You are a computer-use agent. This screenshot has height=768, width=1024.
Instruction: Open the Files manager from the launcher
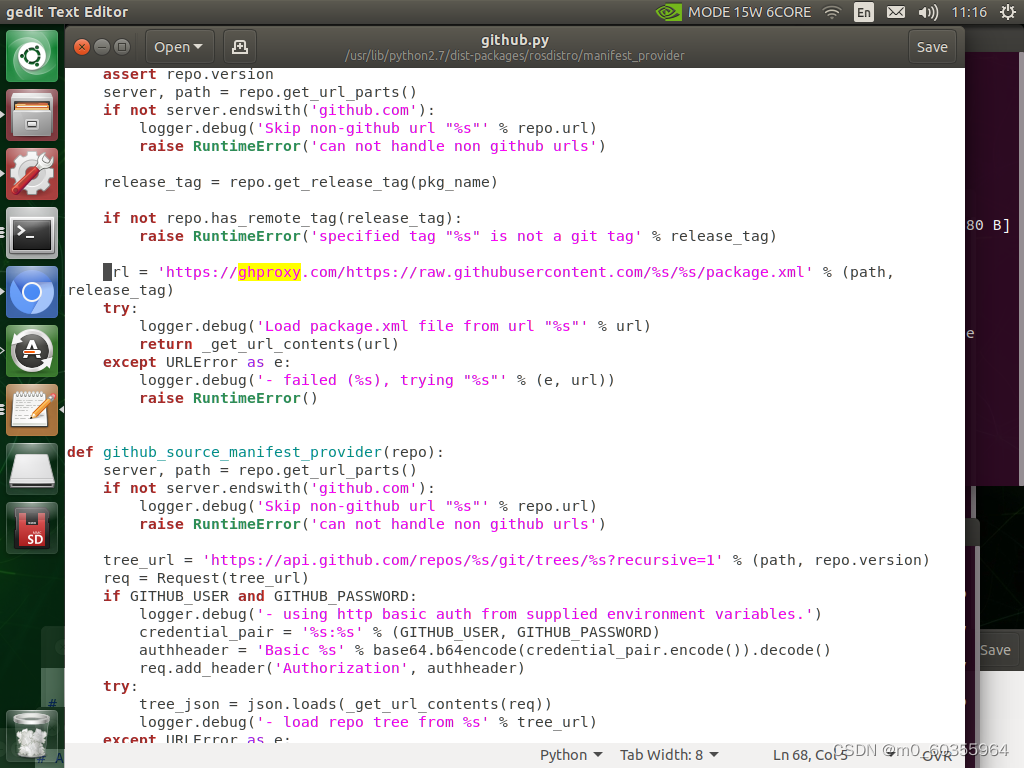coord(32,116)
